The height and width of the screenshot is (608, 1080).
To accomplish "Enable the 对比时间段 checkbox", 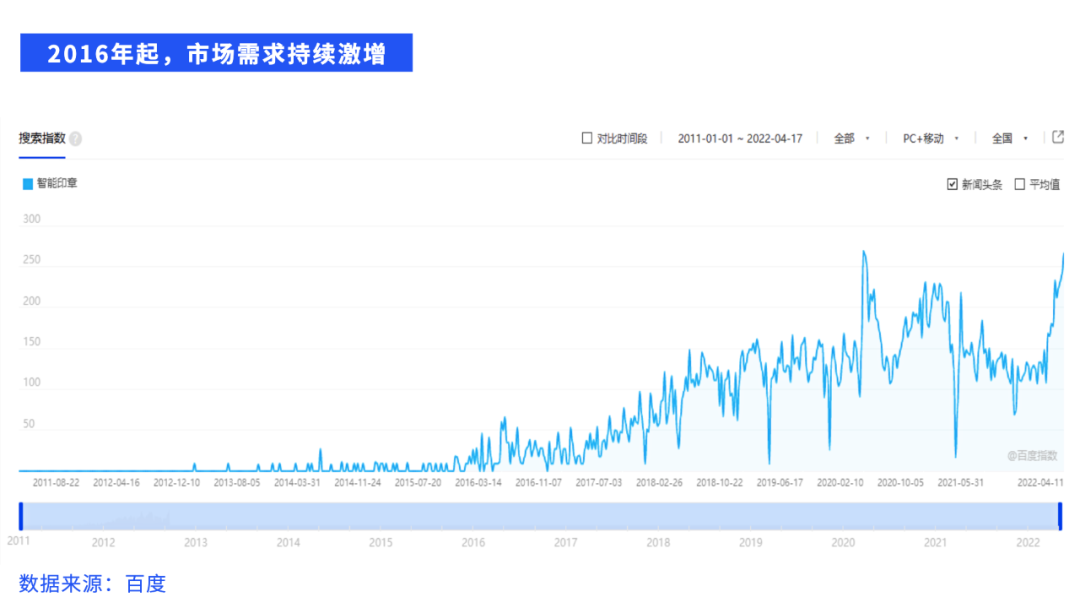I will tap(587, 139).
